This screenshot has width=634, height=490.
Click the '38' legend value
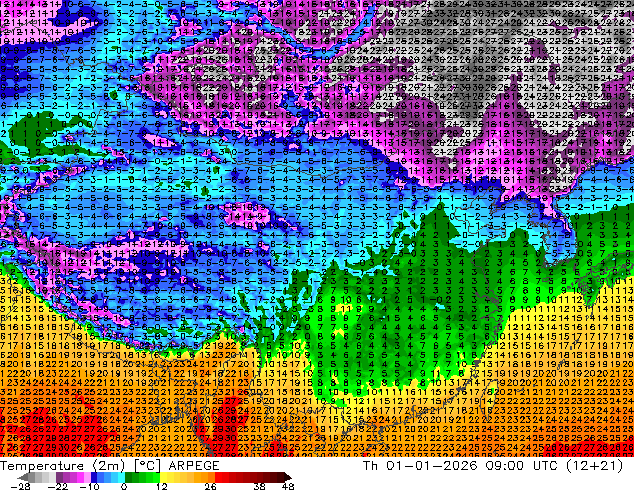coord(259,486)
